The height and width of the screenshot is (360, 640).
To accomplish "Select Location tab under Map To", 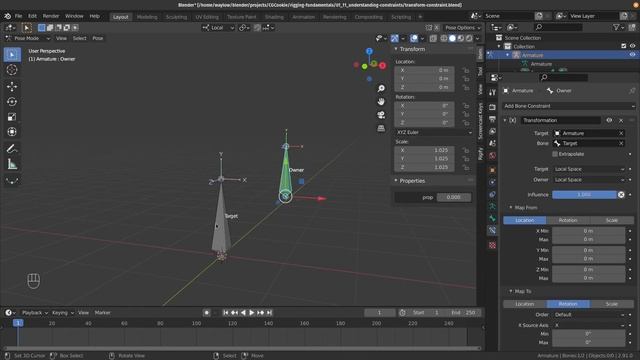I will pyautogui.click(x=525, y=304).
